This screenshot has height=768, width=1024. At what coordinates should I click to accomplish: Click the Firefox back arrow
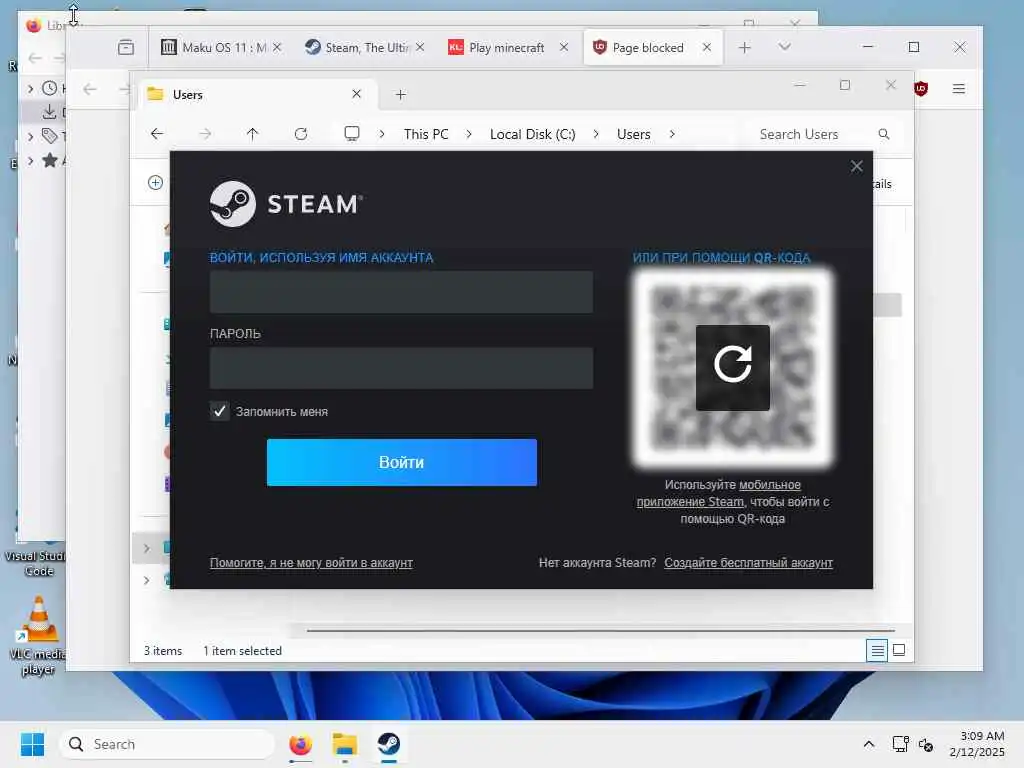tap(89, 89)
